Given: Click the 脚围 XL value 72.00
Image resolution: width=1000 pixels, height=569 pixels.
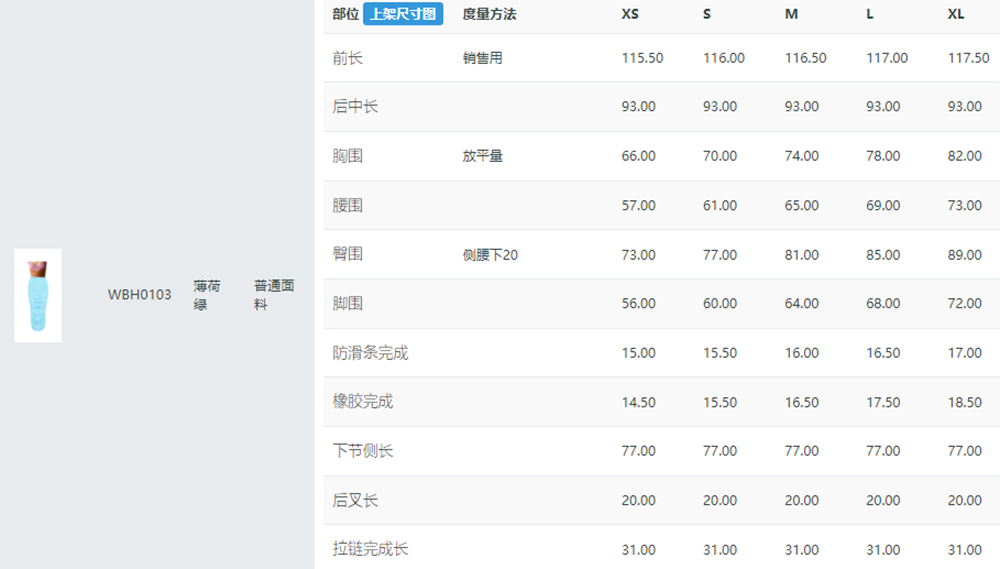Looking at the screenshot, I should point(965,304).
